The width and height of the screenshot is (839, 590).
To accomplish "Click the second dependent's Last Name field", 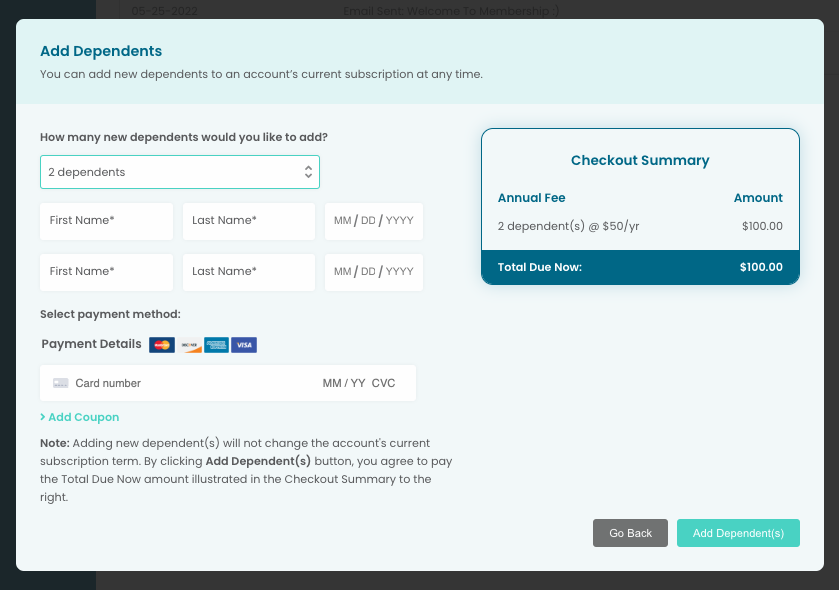I will (x=248, y=271).
